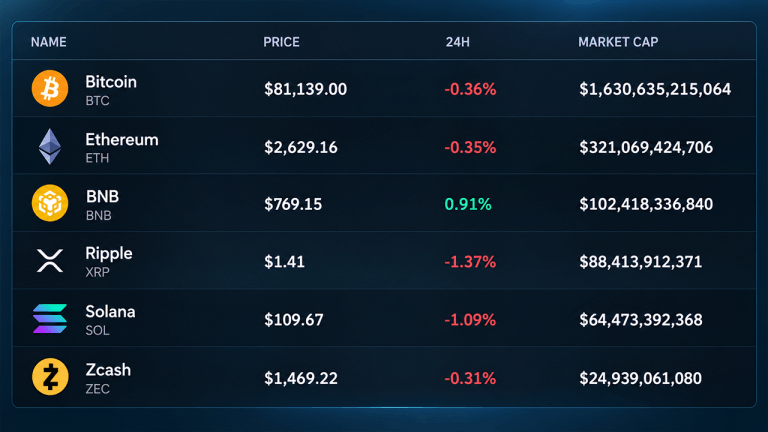The image size is (768, 432).
Task: Sort by the PRICE column header
Action: 281,42
